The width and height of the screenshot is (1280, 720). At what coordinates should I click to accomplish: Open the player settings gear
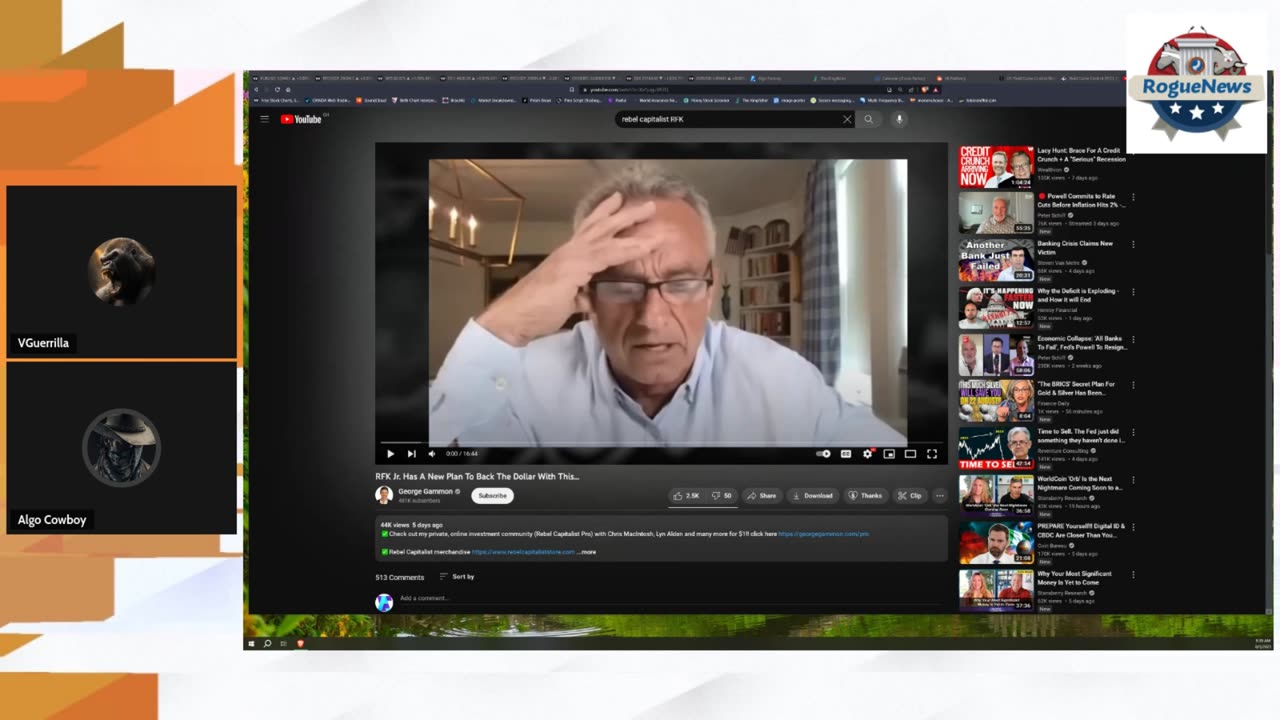click(x=867, y=454)
